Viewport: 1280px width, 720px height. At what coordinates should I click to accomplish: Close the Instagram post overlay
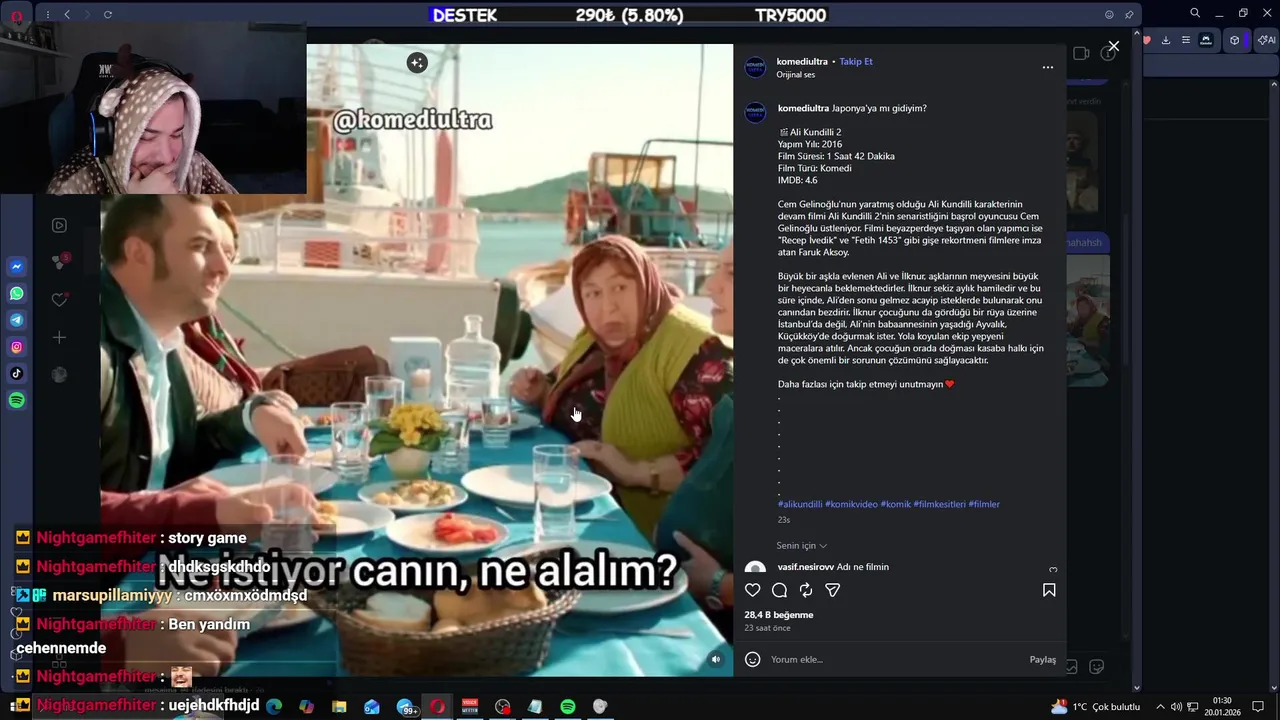coord(1113,46)
